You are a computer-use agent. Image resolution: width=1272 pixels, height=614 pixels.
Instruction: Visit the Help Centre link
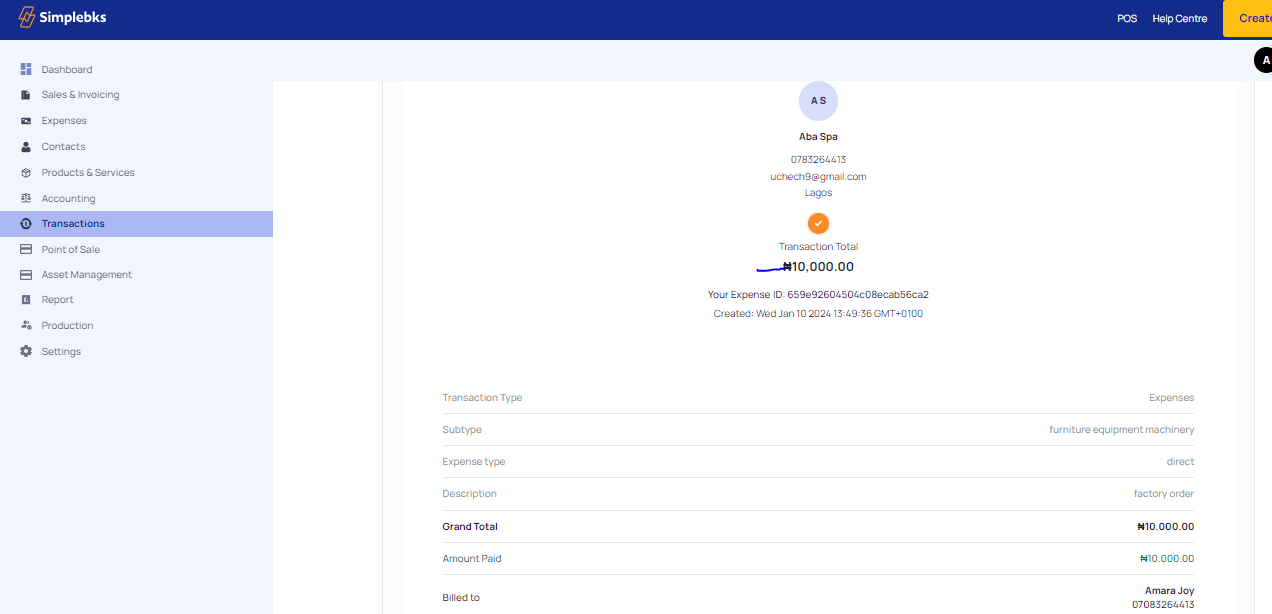pyautogui.click(x=1179, y=19)
